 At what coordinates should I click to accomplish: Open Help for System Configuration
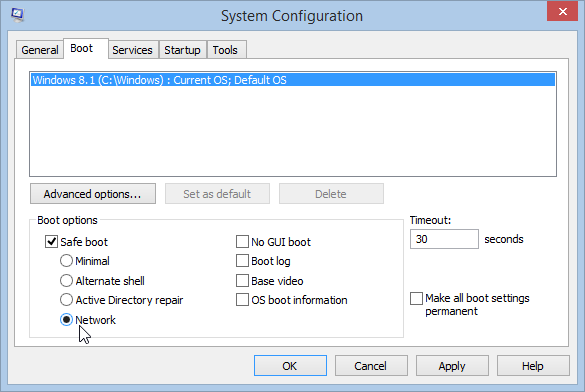(533, 366)
